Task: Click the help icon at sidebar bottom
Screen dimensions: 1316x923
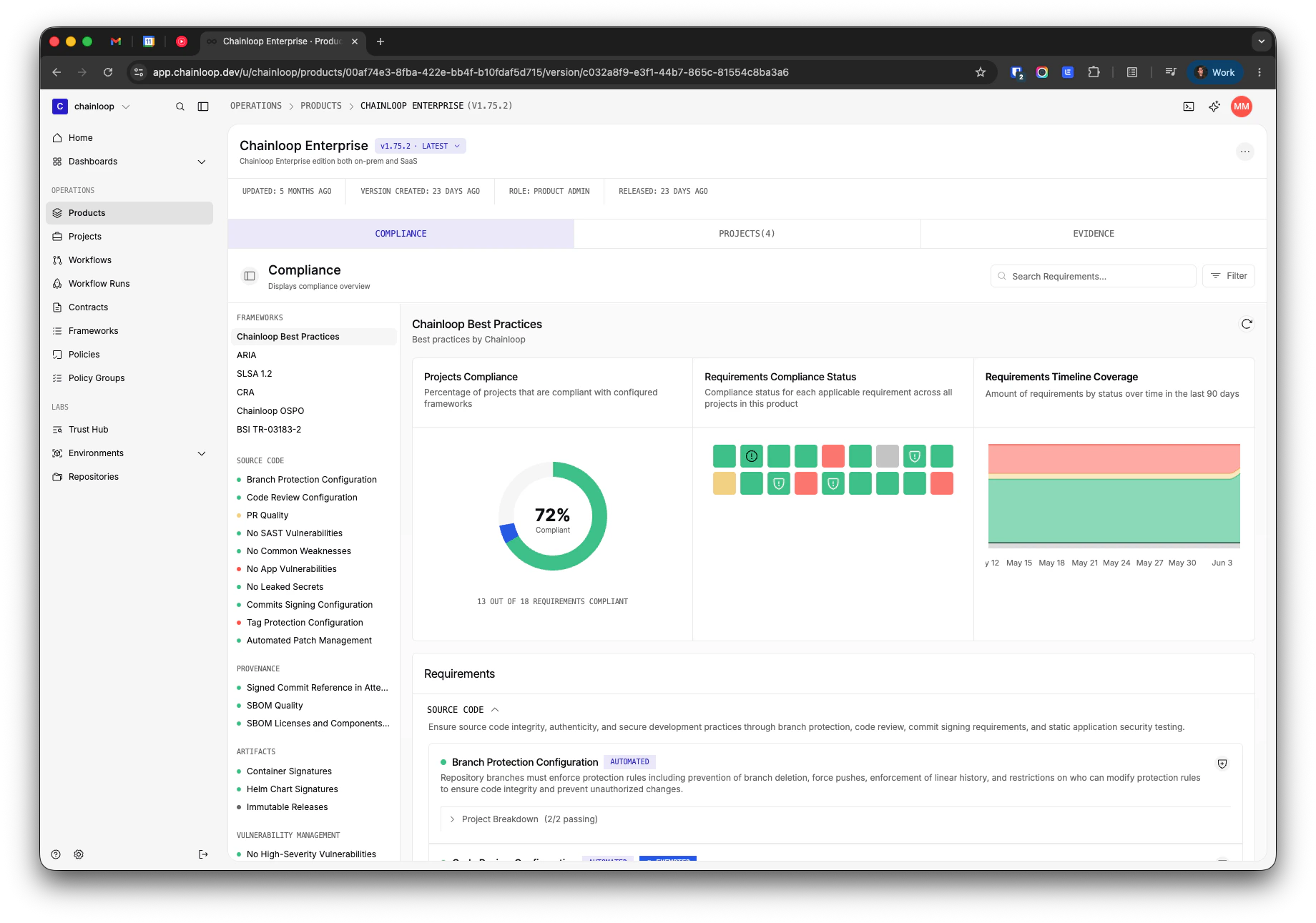Action: tap(56, 854)
